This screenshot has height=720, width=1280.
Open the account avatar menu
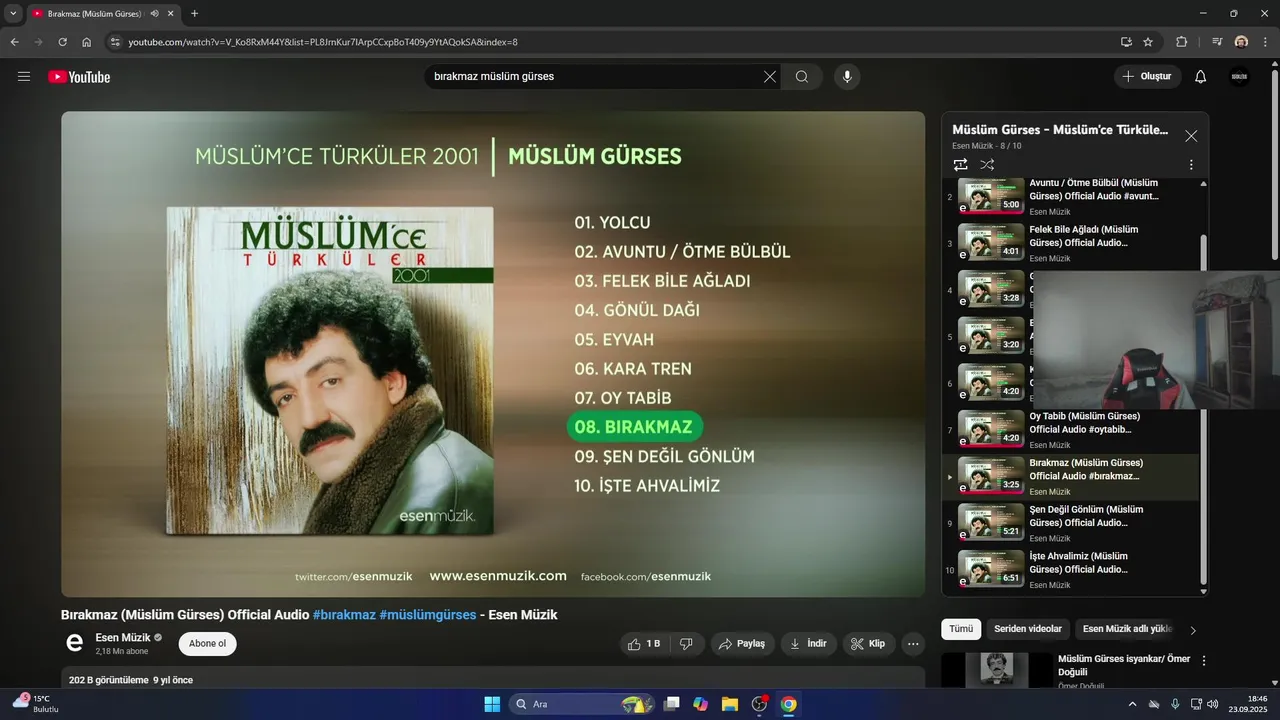[x=1240, y=77]
